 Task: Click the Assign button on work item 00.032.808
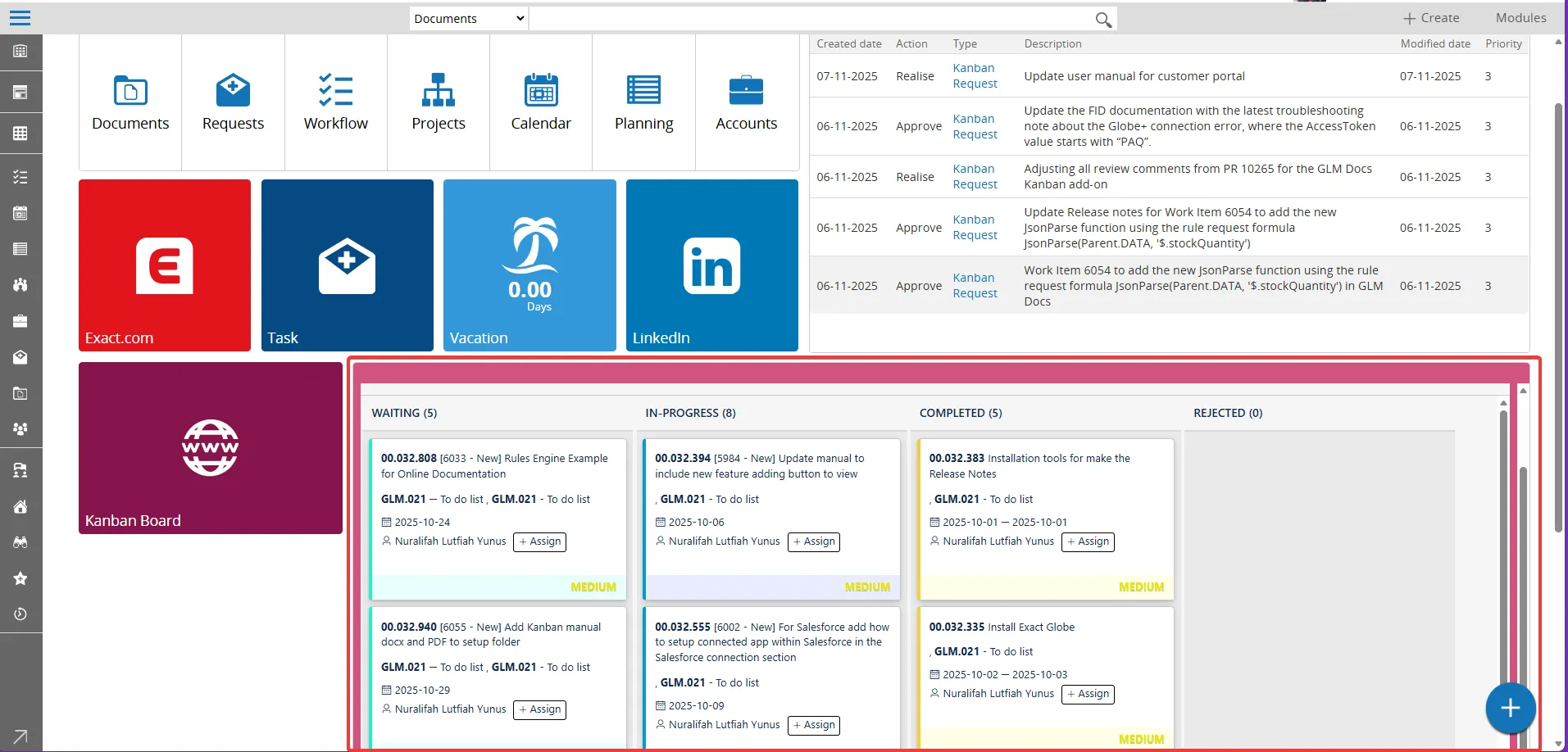click(539, 541)
